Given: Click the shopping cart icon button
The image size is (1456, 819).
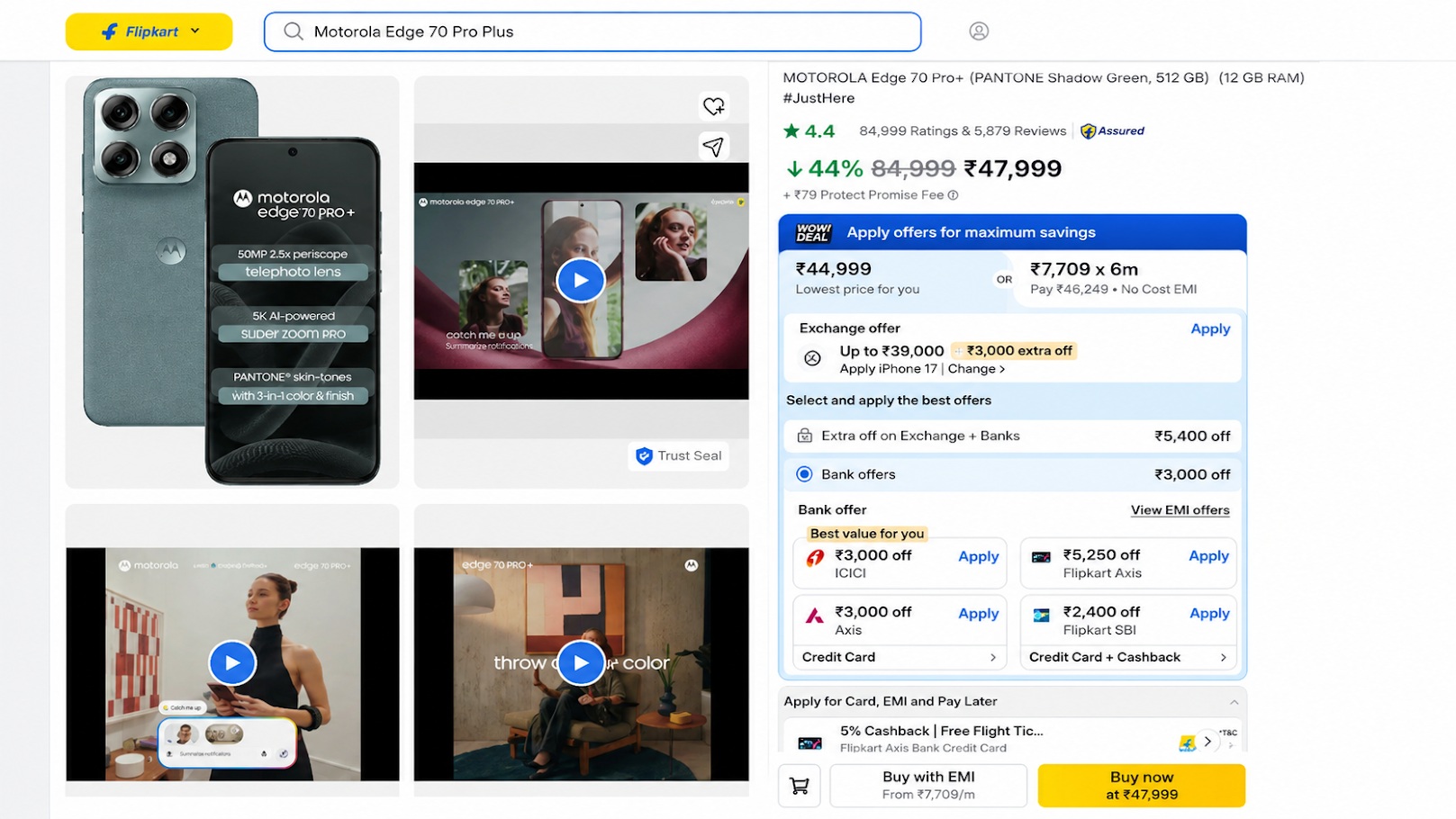Looking at the screenshot, I should (799, 786).
